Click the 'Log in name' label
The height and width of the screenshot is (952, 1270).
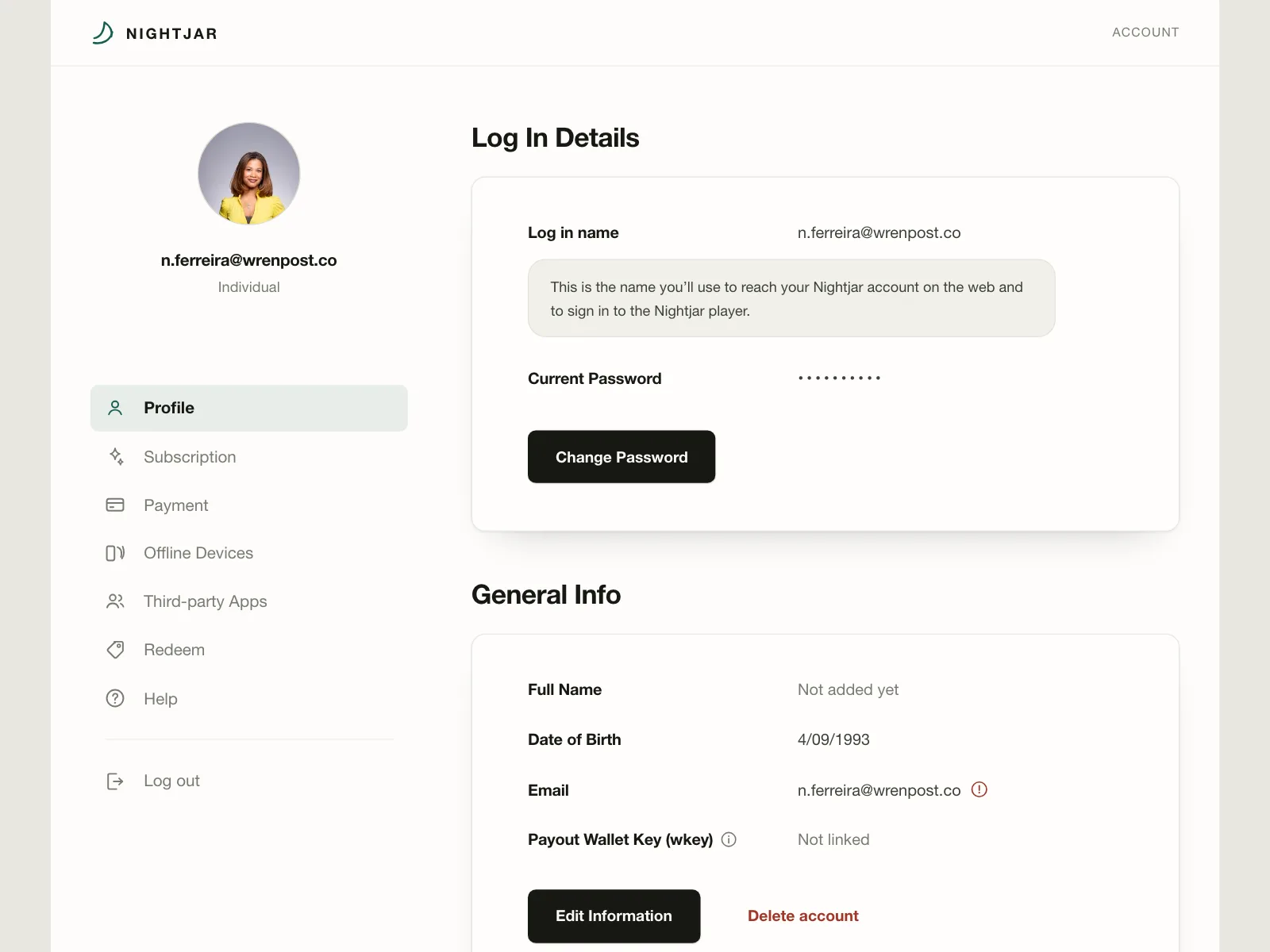coord(573,232)
